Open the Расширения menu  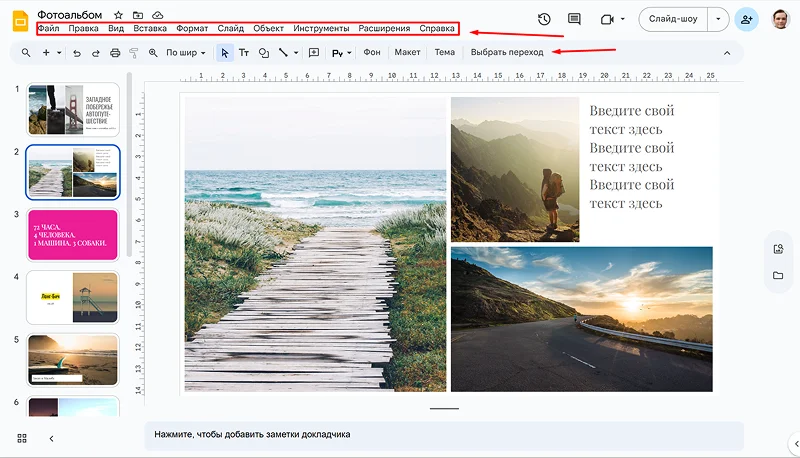click(x=384, y=29)
